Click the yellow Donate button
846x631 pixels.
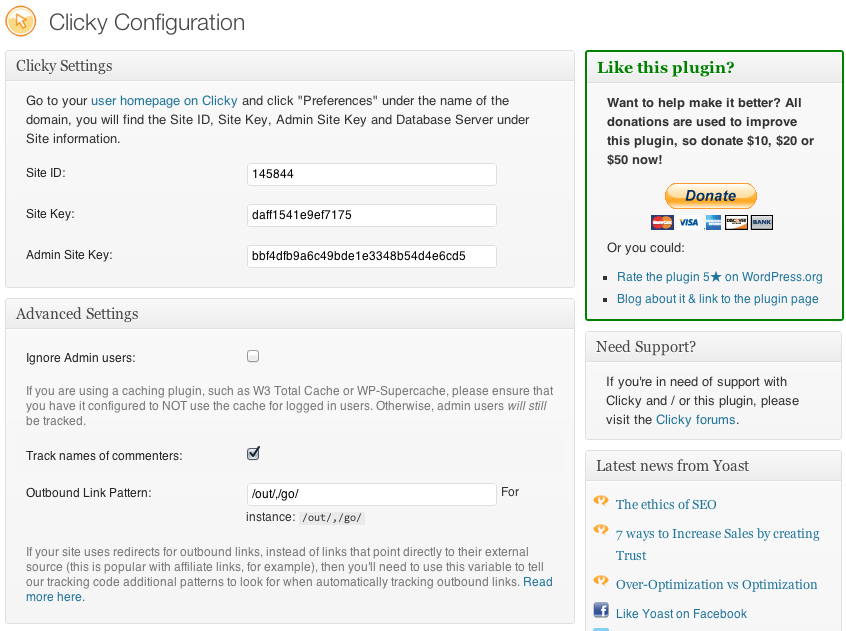coord(711,196)
